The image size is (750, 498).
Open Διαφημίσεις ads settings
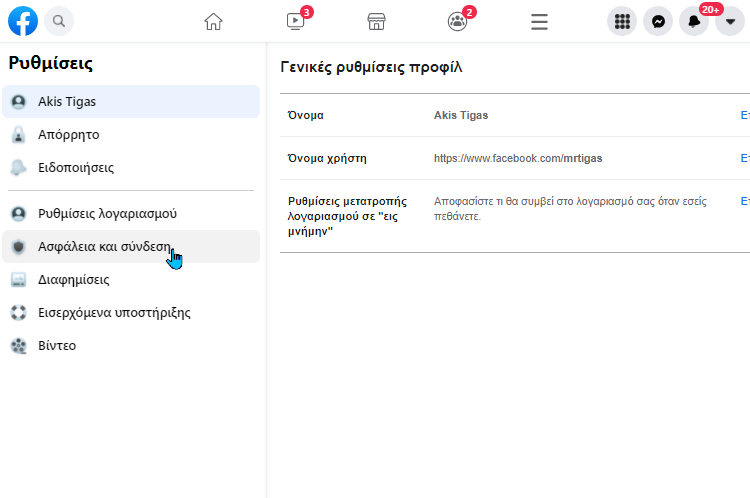pos(131,279)
